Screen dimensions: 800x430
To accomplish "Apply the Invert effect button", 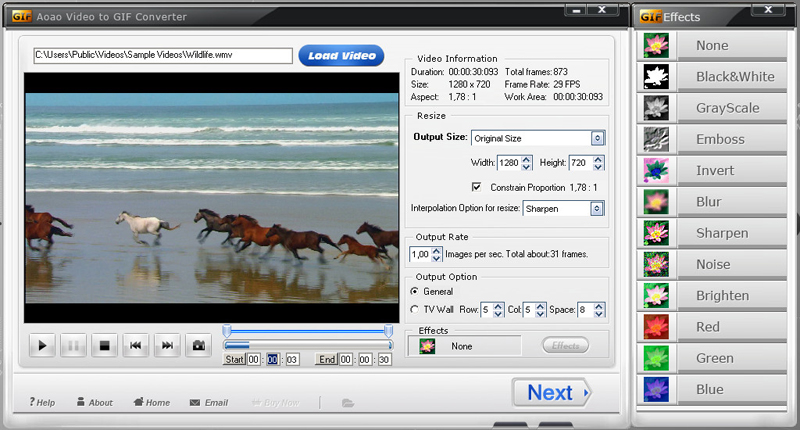I will (x=732, y=170).
